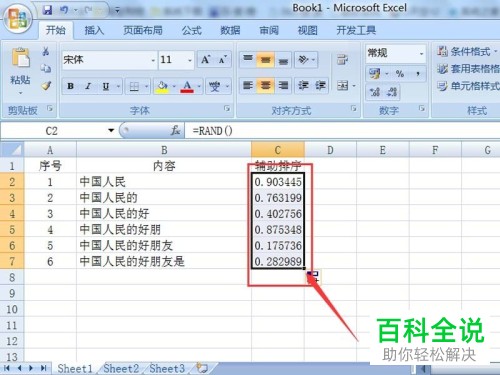
Task: Open the 开发工具 tab
Action: click(x=356, y=30)
